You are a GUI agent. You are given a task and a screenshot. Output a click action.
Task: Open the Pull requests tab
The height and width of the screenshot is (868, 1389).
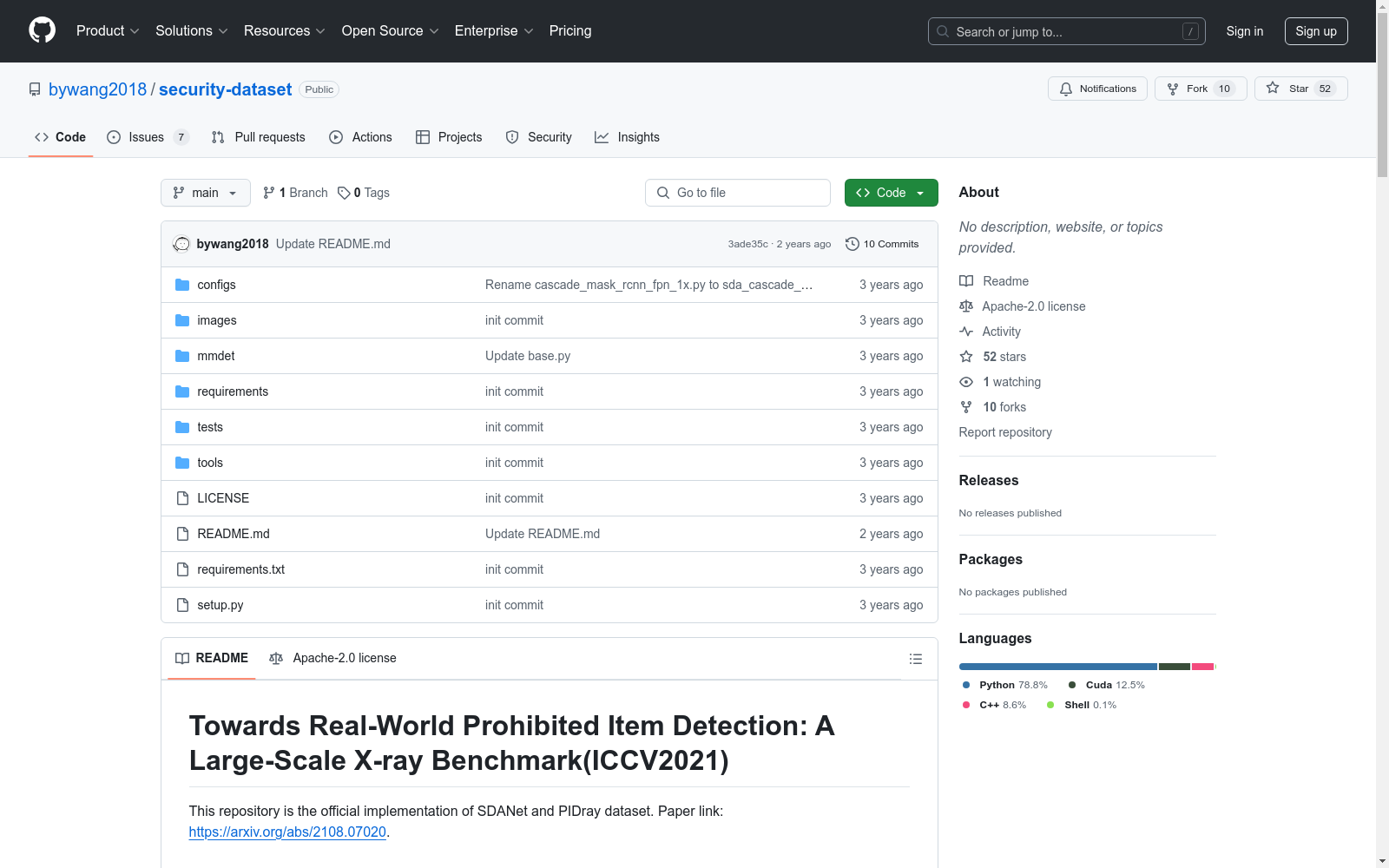(259, 137)
